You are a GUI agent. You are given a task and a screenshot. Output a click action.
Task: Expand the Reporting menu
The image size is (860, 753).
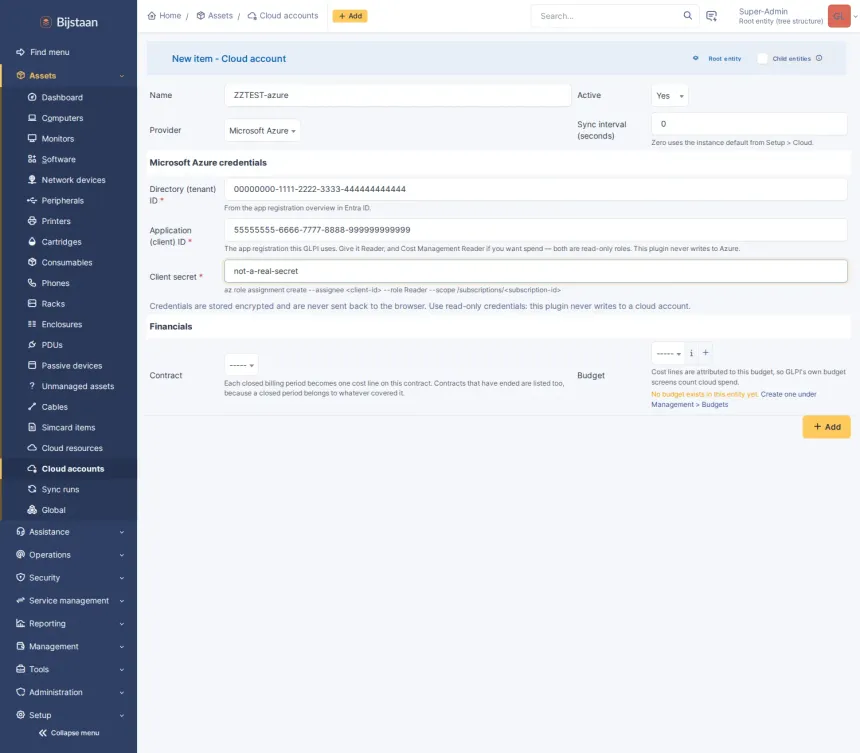(x=69, y=624)
